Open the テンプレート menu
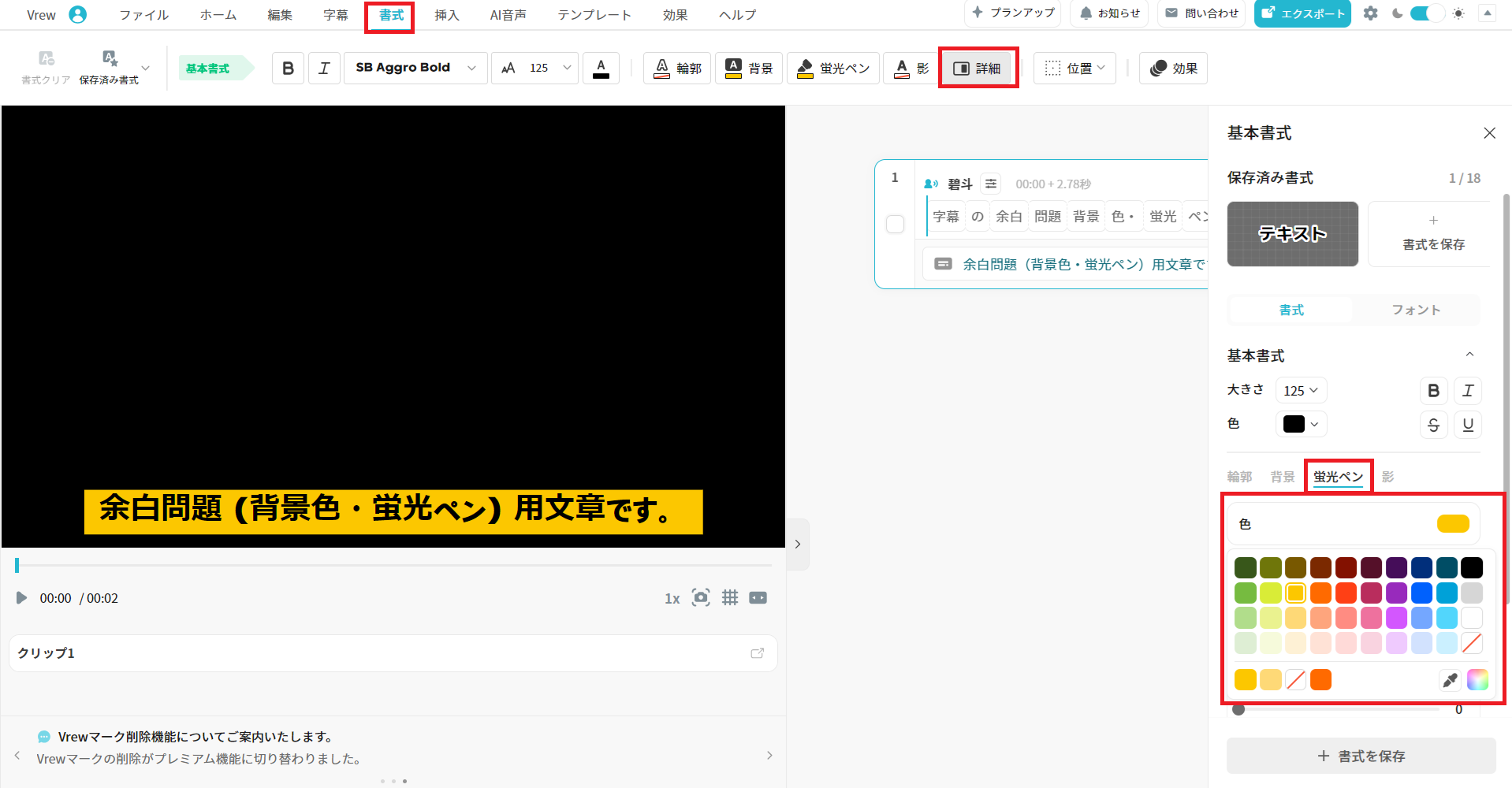Viewport: 1512px width, 788px height. pyautogui.click(x=594, y=15)
